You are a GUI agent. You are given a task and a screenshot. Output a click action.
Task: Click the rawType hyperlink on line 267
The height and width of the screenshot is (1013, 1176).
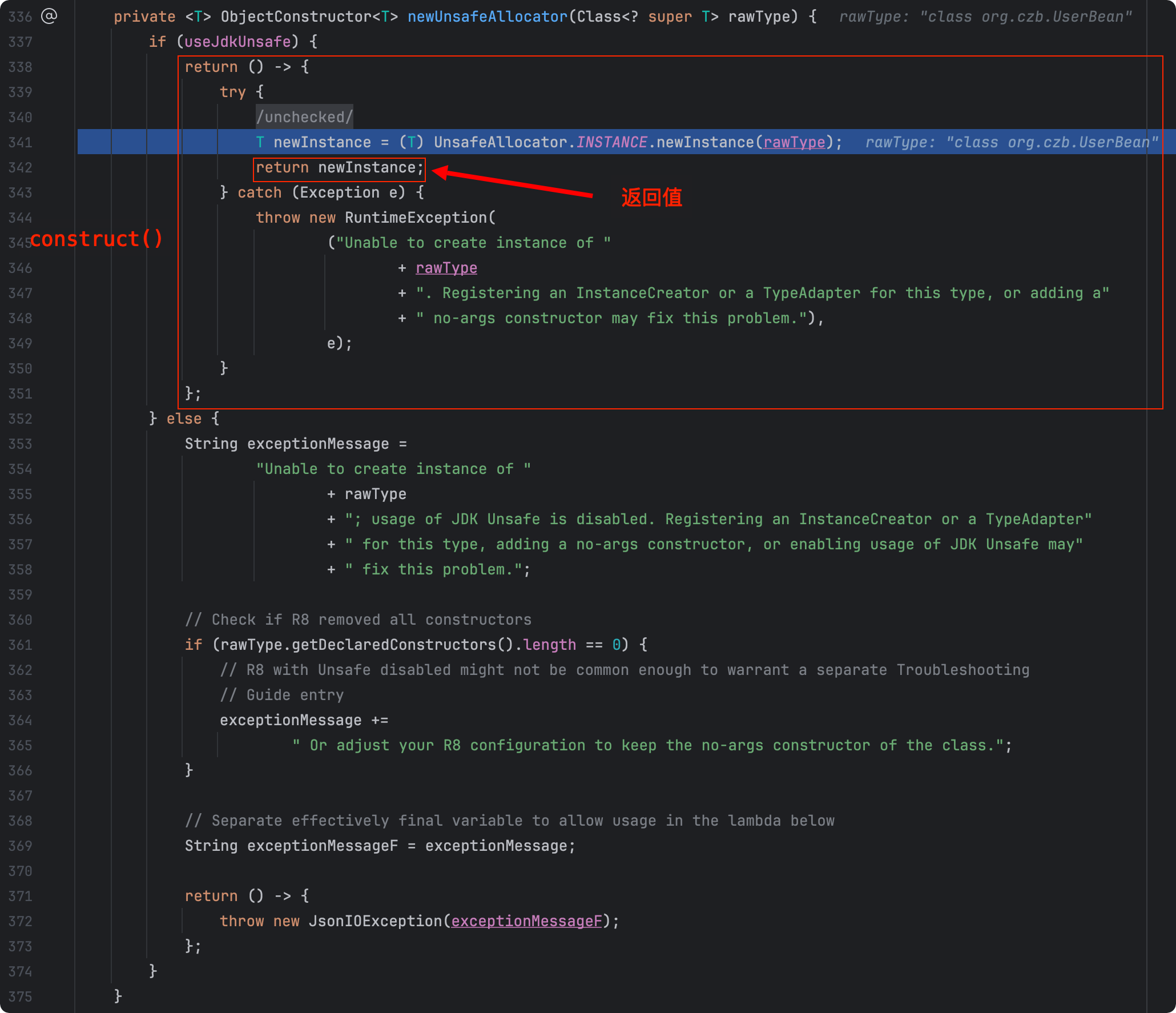[448, 267]
